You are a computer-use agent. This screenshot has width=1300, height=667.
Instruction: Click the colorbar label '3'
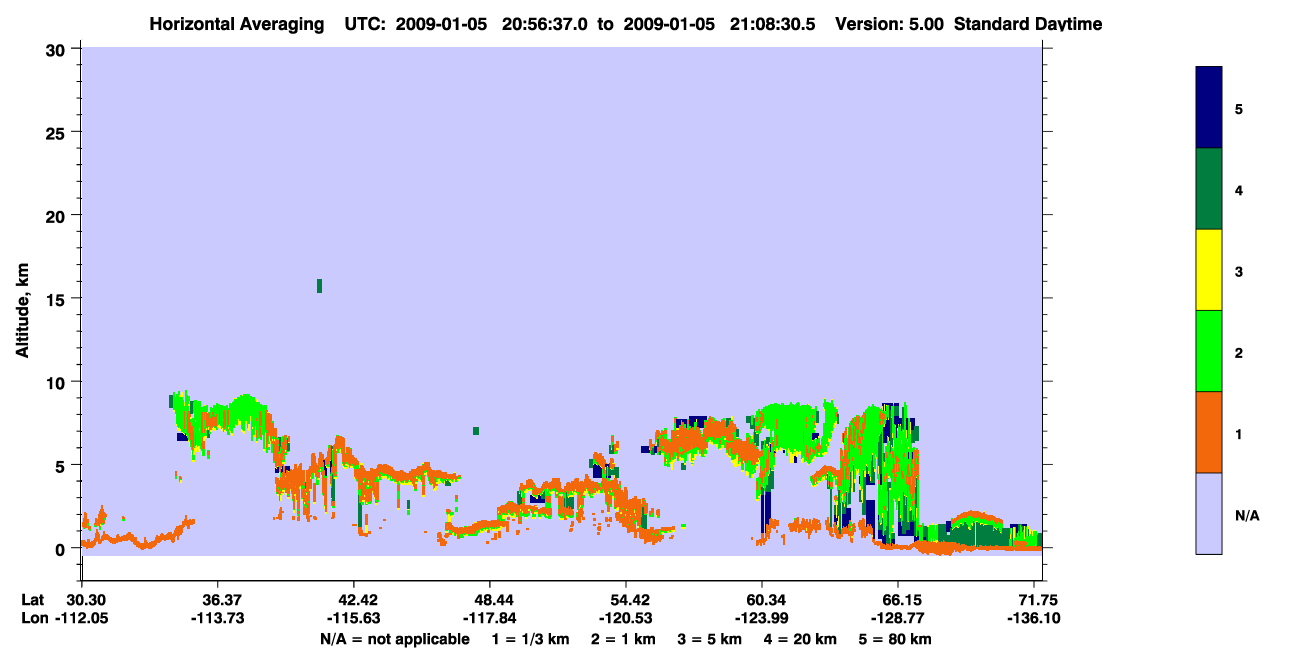pos(1239,271)
